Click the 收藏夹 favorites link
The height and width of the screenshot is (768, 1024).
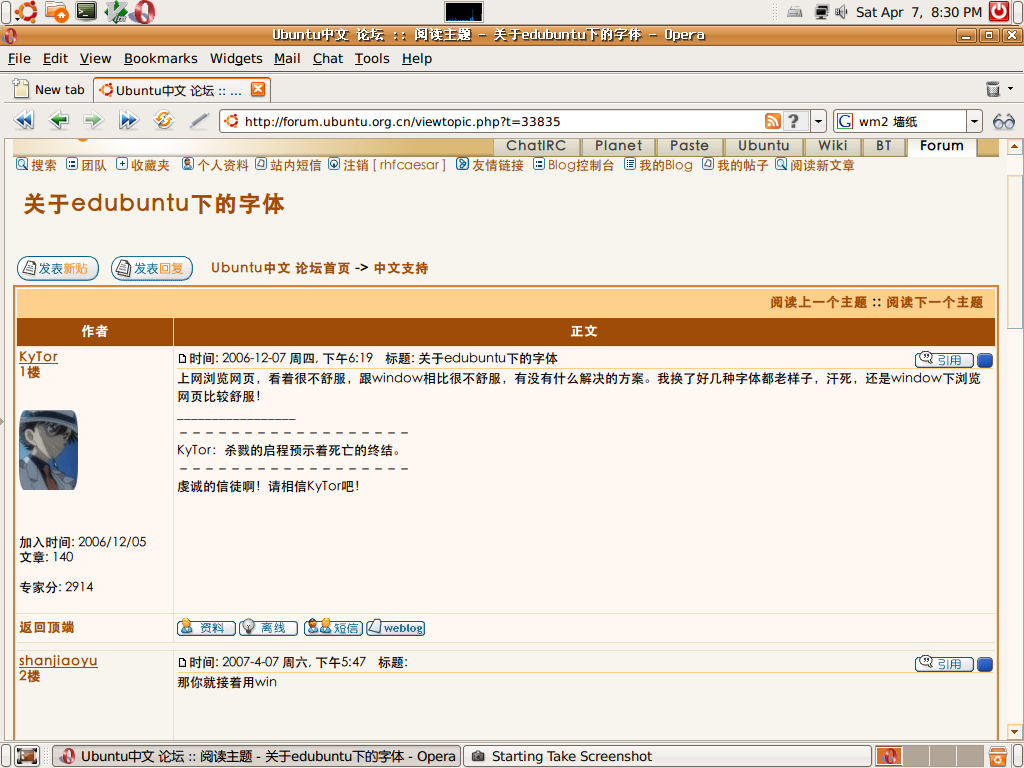point(142,165)
